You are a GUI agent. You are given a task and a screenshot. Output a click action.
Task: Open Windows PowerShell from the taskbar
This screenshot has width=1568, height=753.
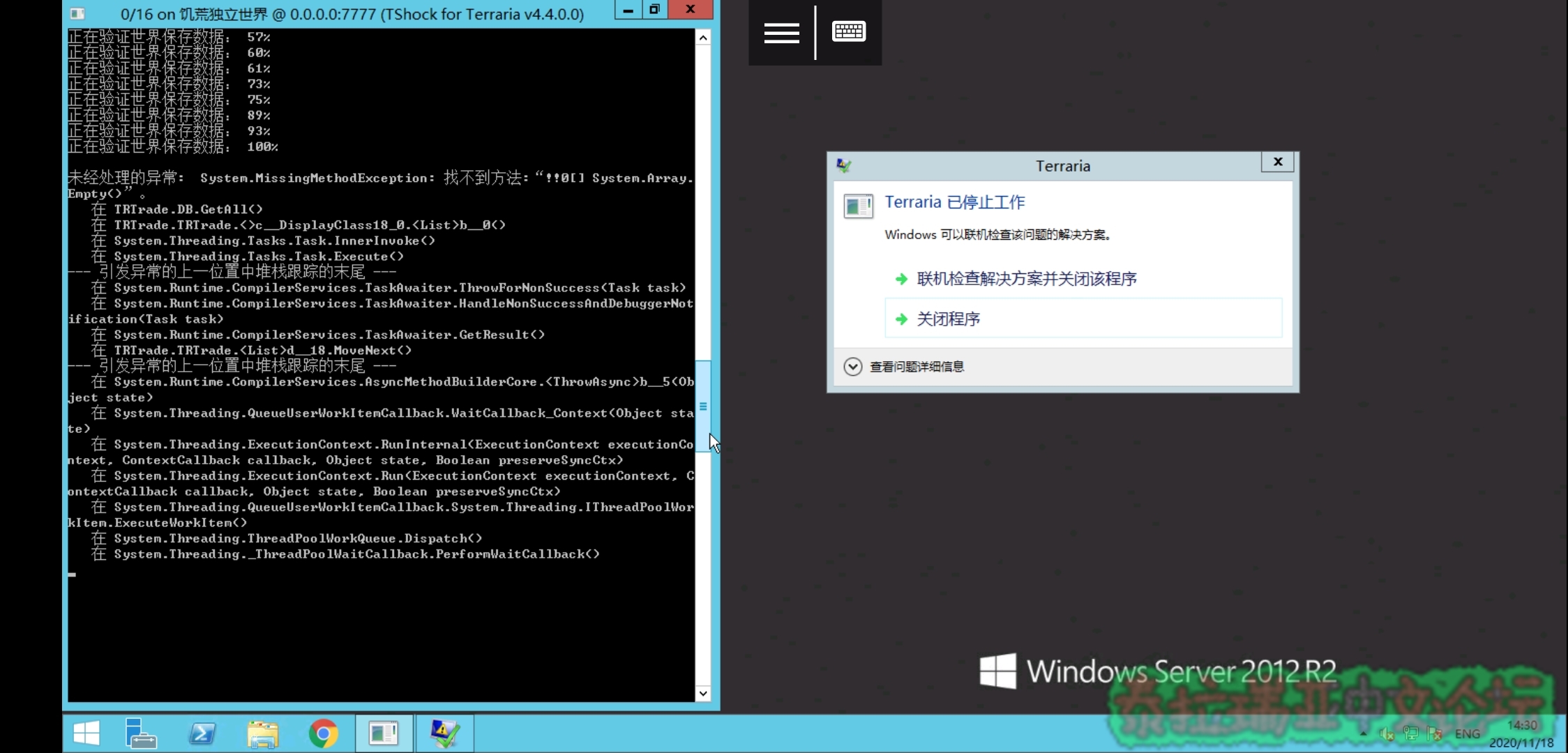coord(202,733)
